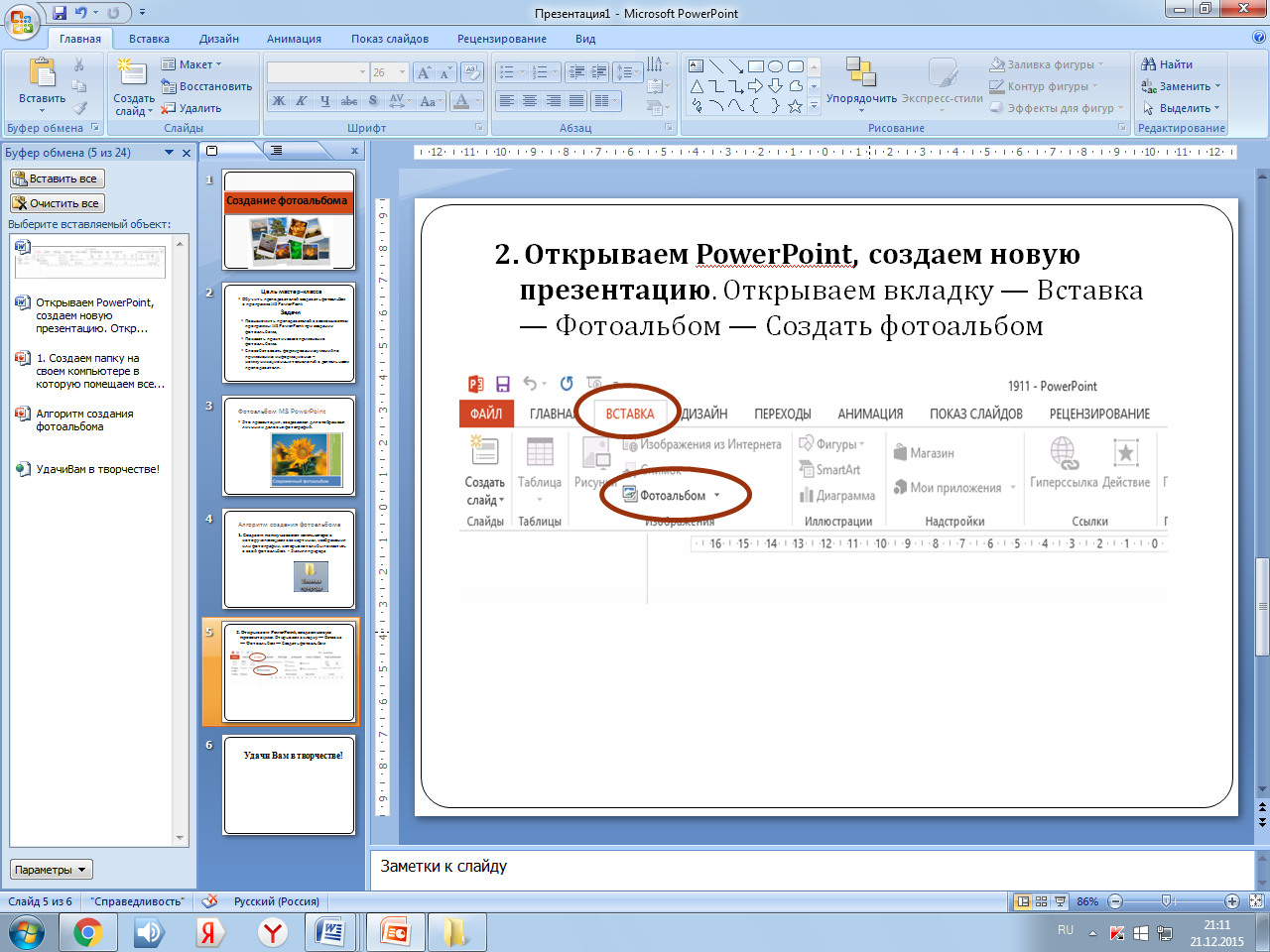Click the Copy icon in Буфер обмена group
Screen dimensions: 1270x952
coord(79,86)
